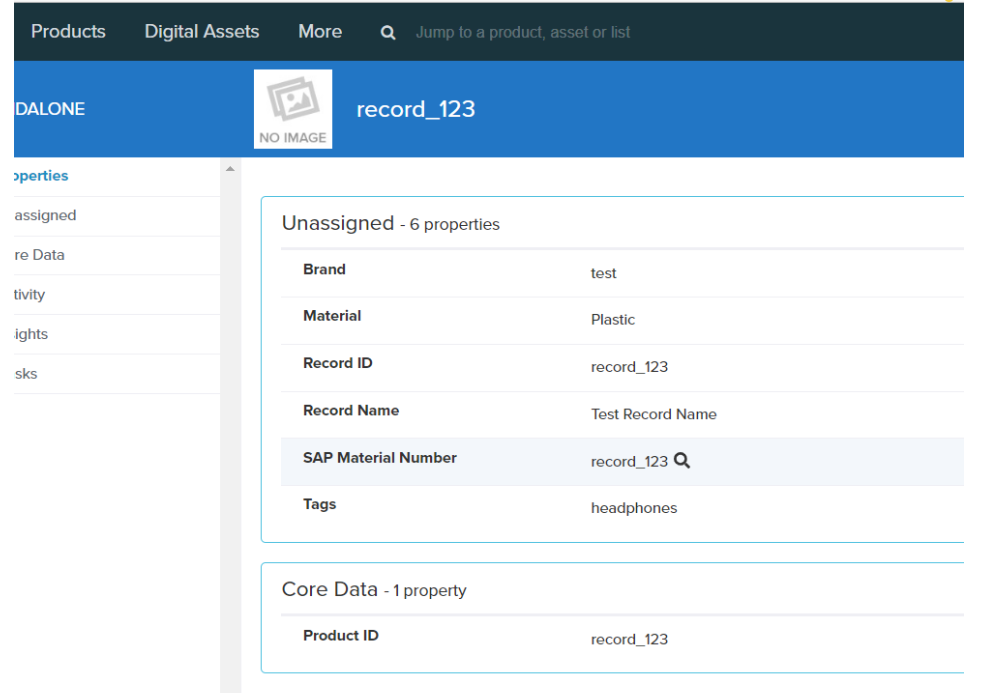Click the 'Test Record Name' value
Viewport: 1008px width, 693px height.
[653, 414]
